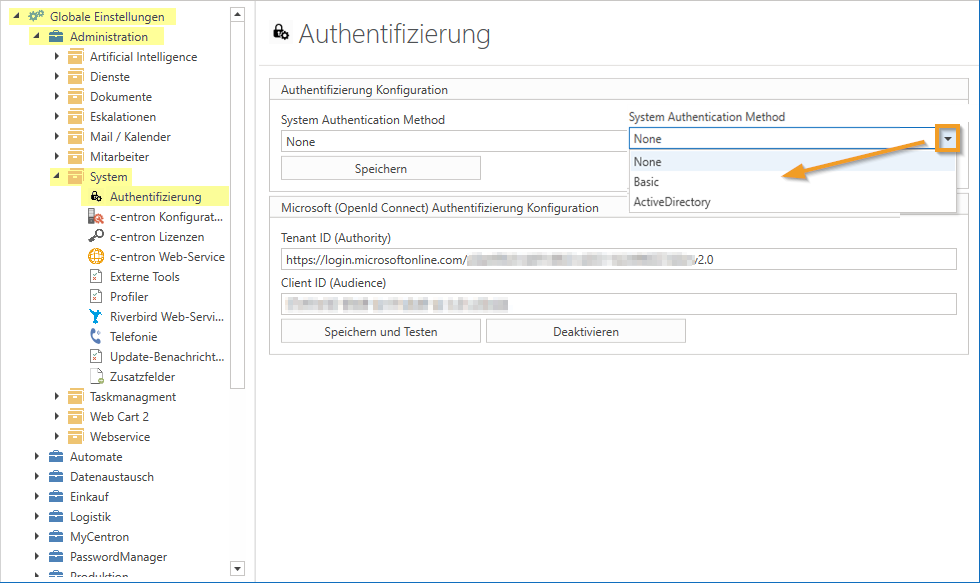Image resolution: width=980 pixels, height=583 pixels.
Task: Expand the Artificial Intelligence folder
Action: (x=57, y=57)
